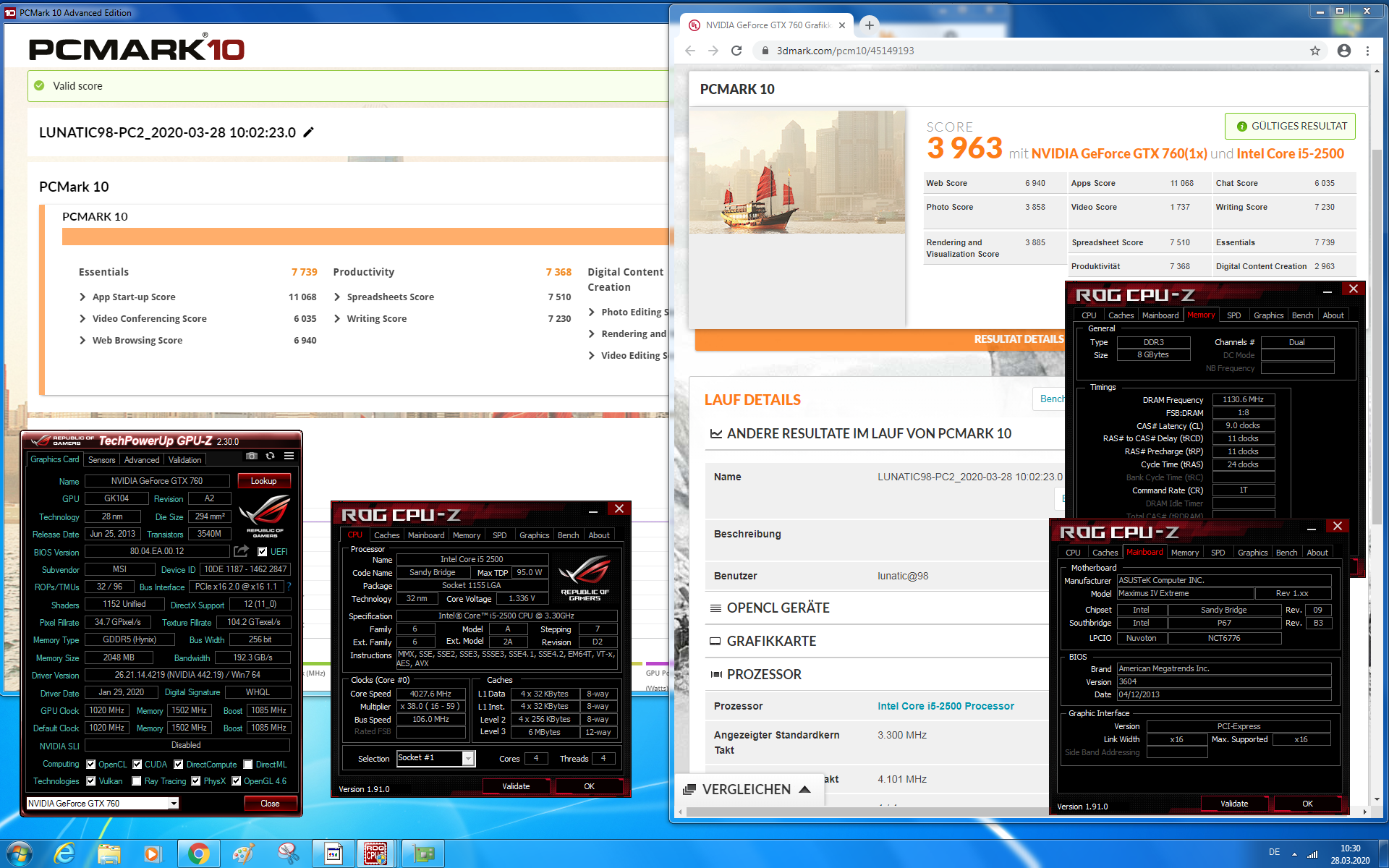Image resolution: width=1389 pixels, height=868 pixels.
Task: Go forward in Chrome browser
Action: pyautogui.click(x=713, y=51)
